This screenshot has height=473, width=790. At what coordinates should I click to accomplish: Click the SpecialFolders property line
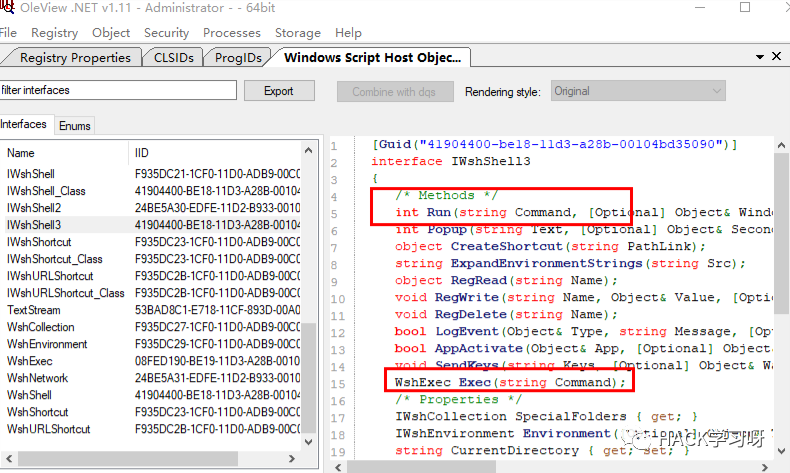(546, 417)
